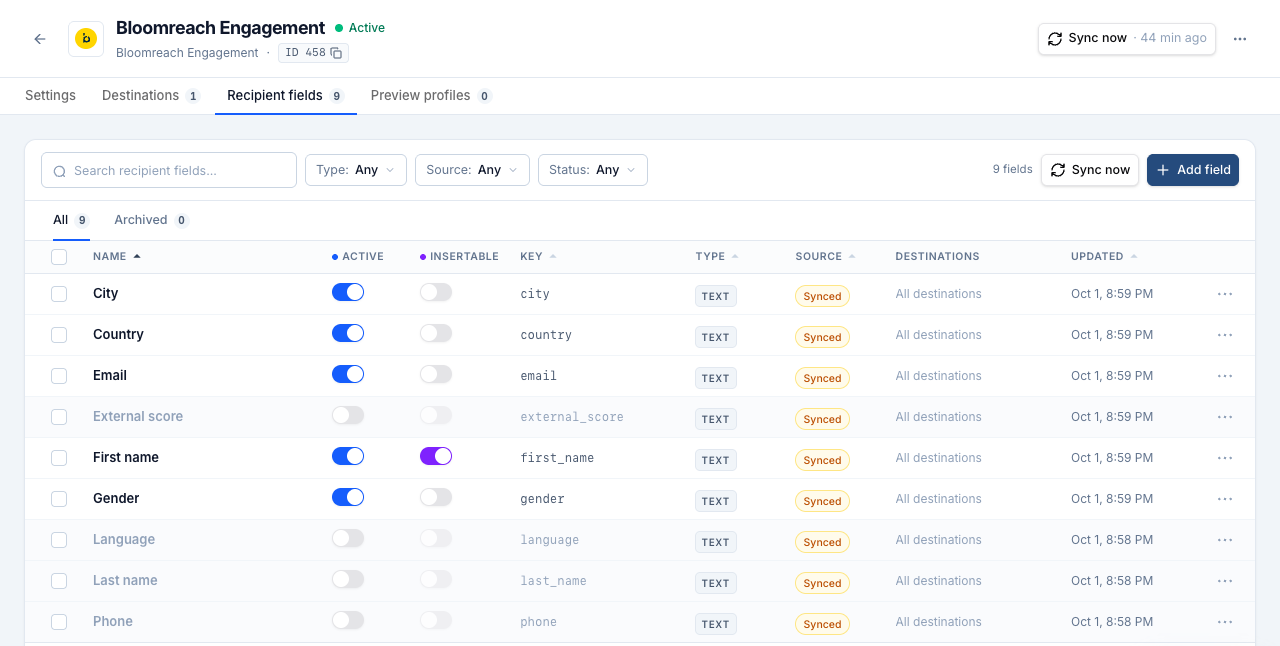Open row actions menu for External score

pos(1225,417)
